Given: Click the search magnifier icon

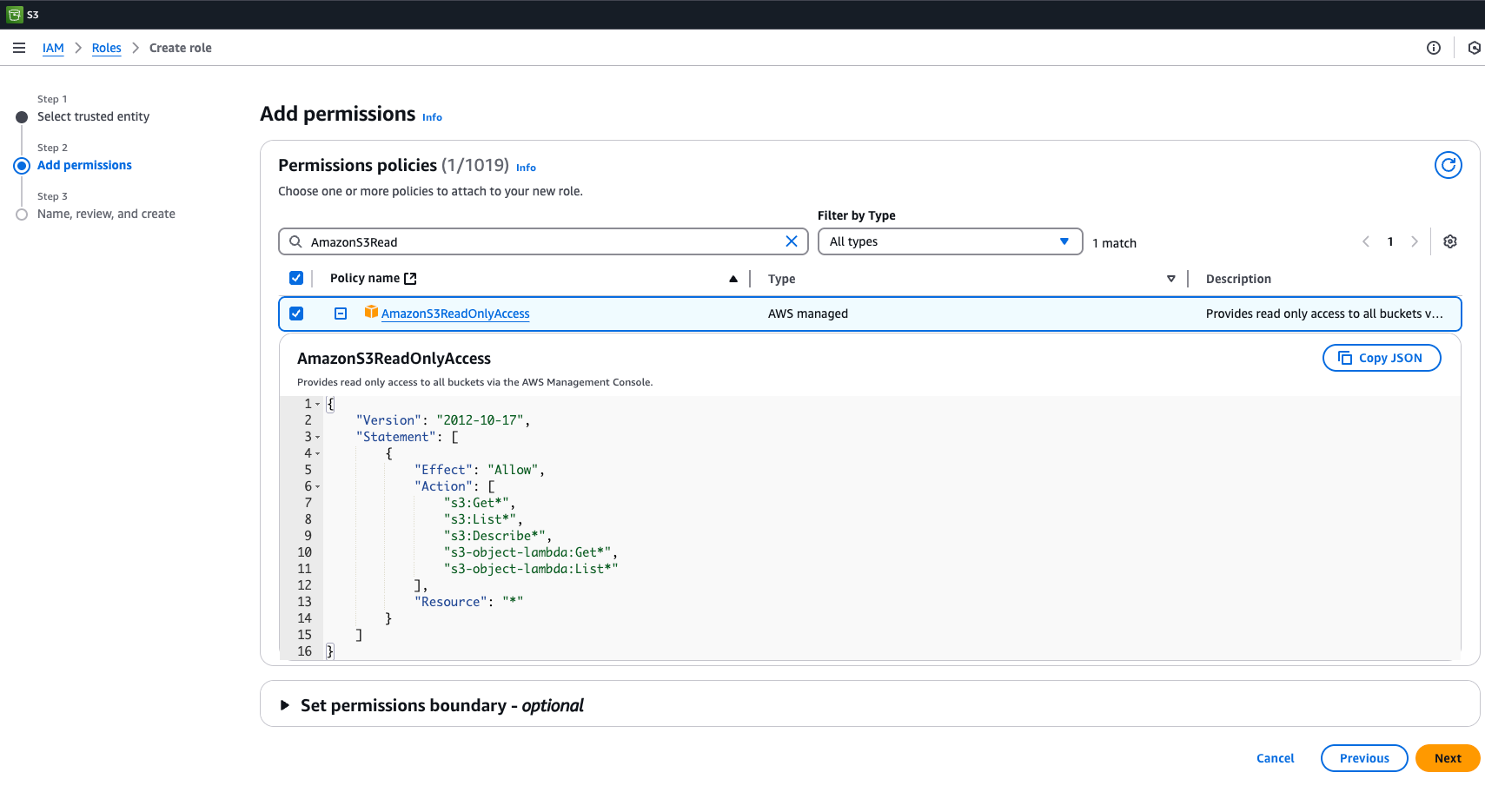Looking at the screenshot, I should [x=295, y=241].
